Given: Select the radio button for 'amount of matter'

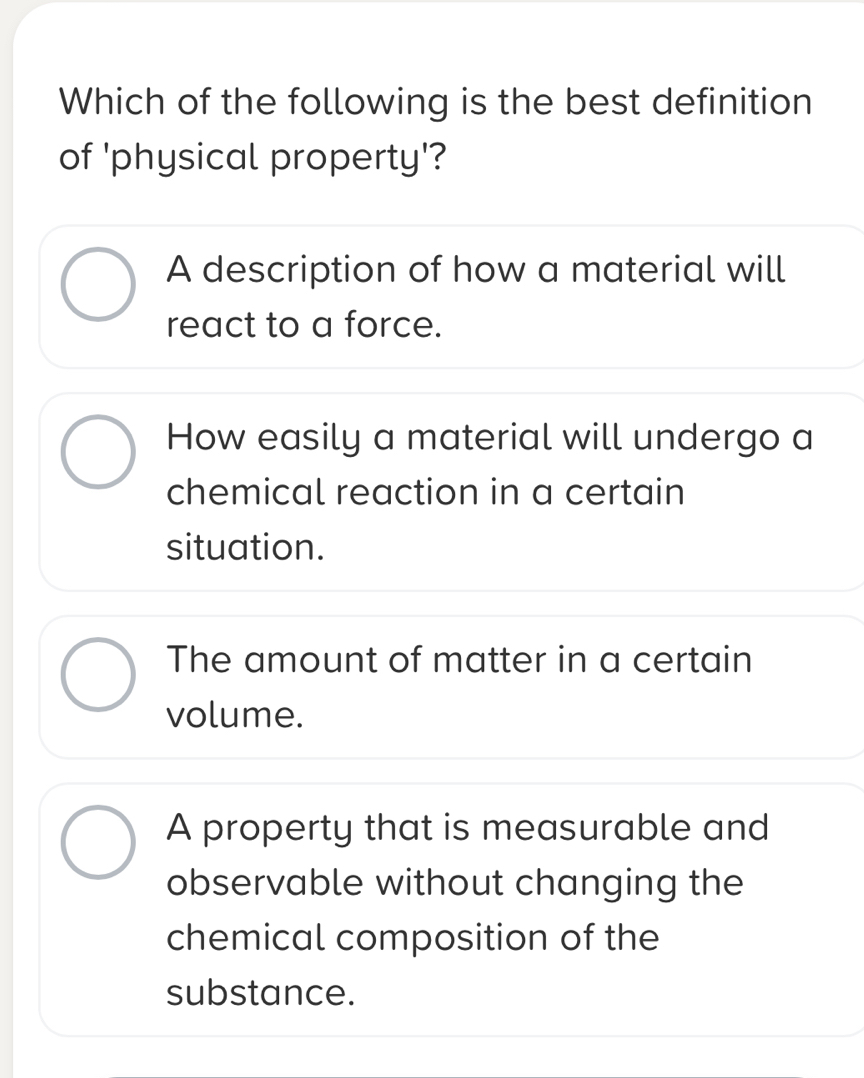Looking at the screenshot, I should pyautogui.click(x=98, y=676).
